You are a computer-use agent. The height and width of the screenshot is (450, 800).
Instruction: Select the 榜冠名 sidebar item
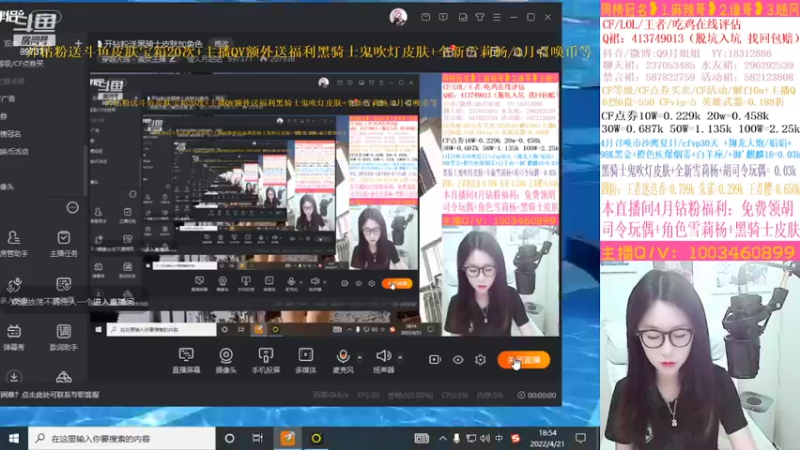pyautogui.click(x=11, y=134)
